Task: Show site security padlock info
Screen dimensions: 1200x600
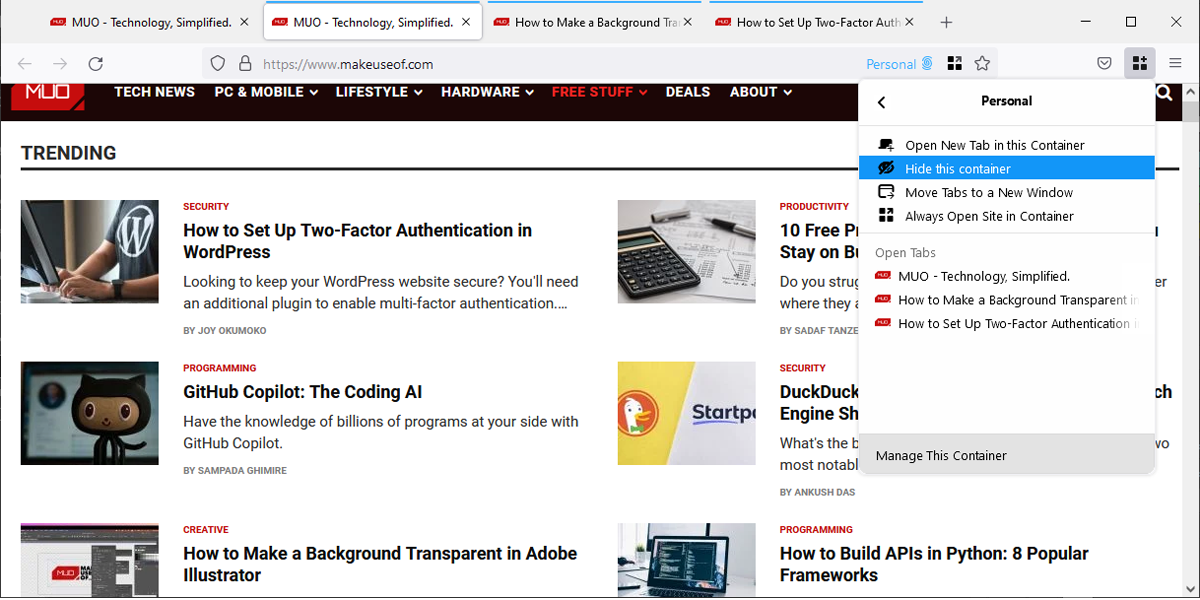Action: click(x=245, y=64)
